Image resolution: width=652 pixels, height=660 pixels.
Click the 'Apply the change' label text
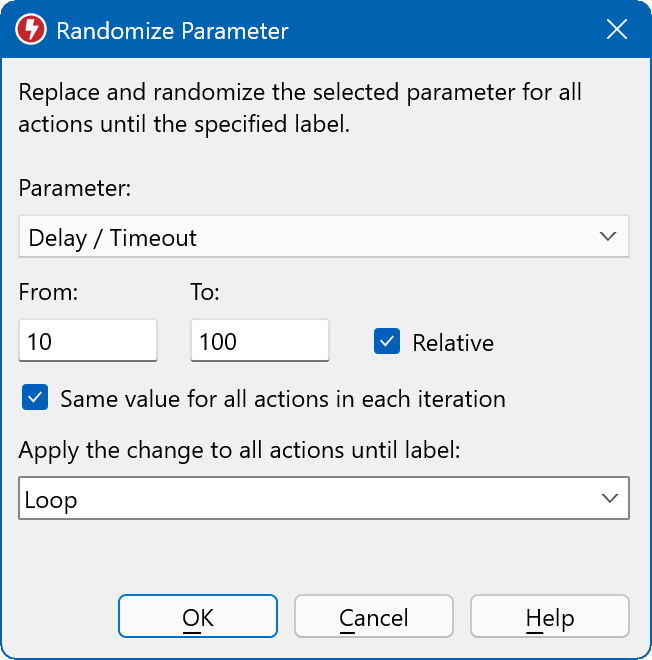(240, 451)
